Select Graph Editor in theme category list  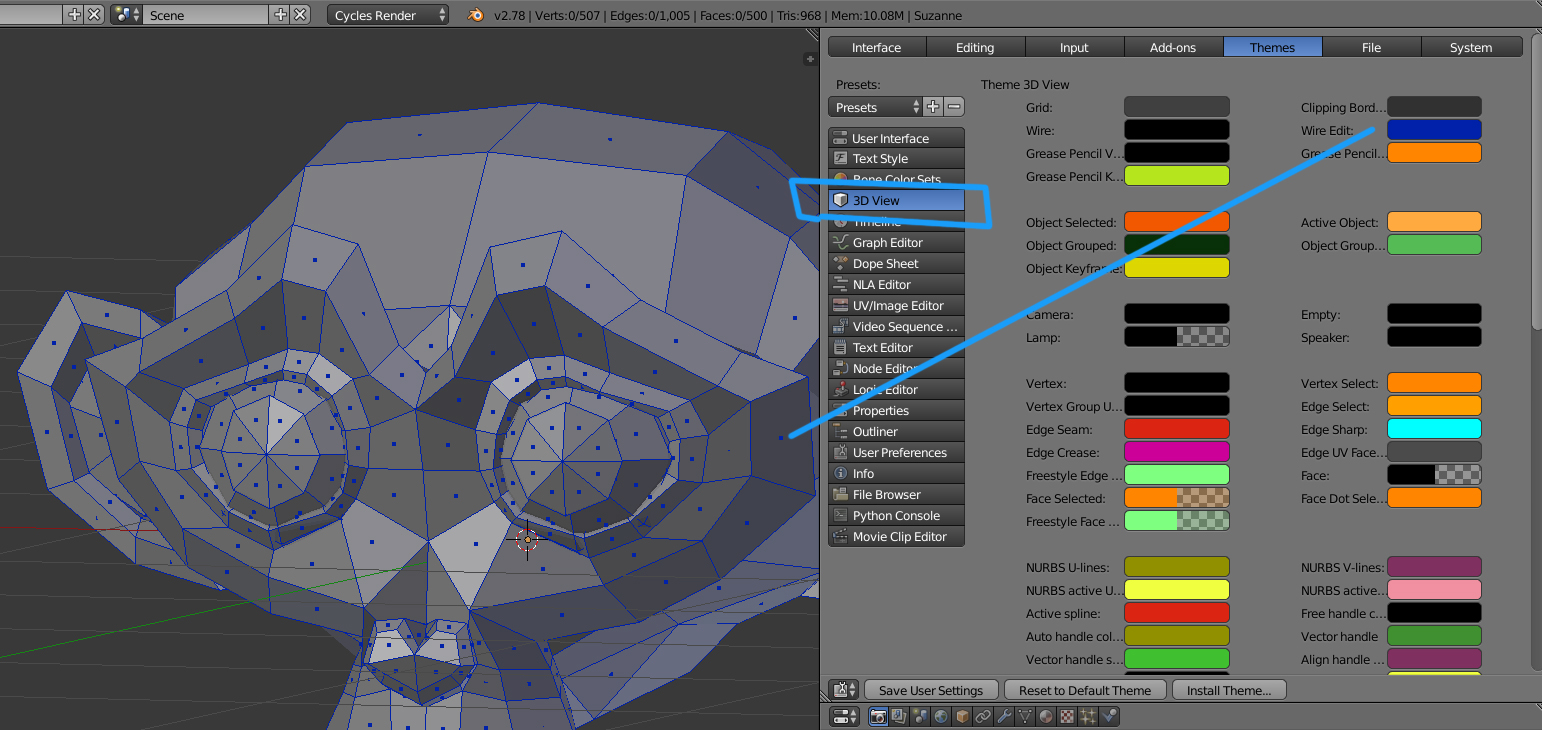tap(896, 243)
